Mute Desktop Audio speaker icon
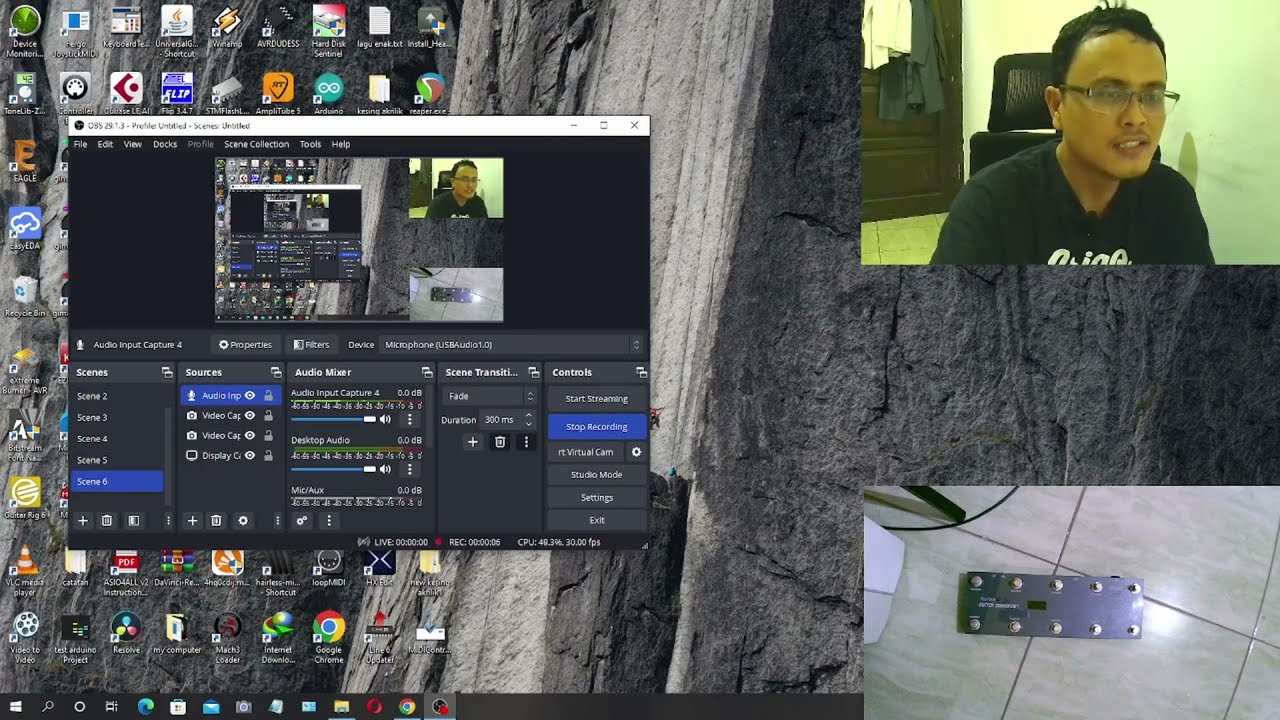The width and height of the screenshot is (1280, 720). pos(385,468)
